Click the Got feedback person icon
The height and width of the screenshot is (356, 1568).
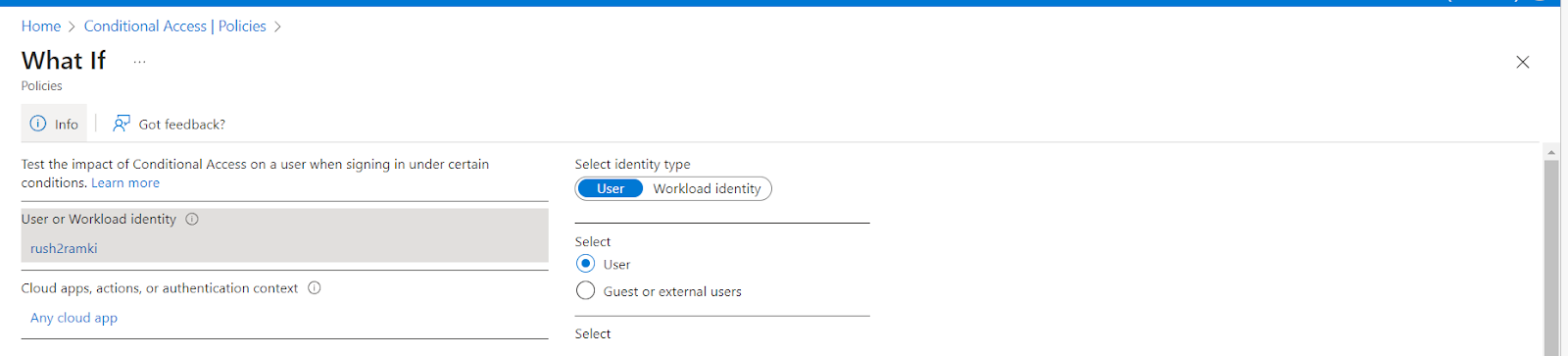122,124
